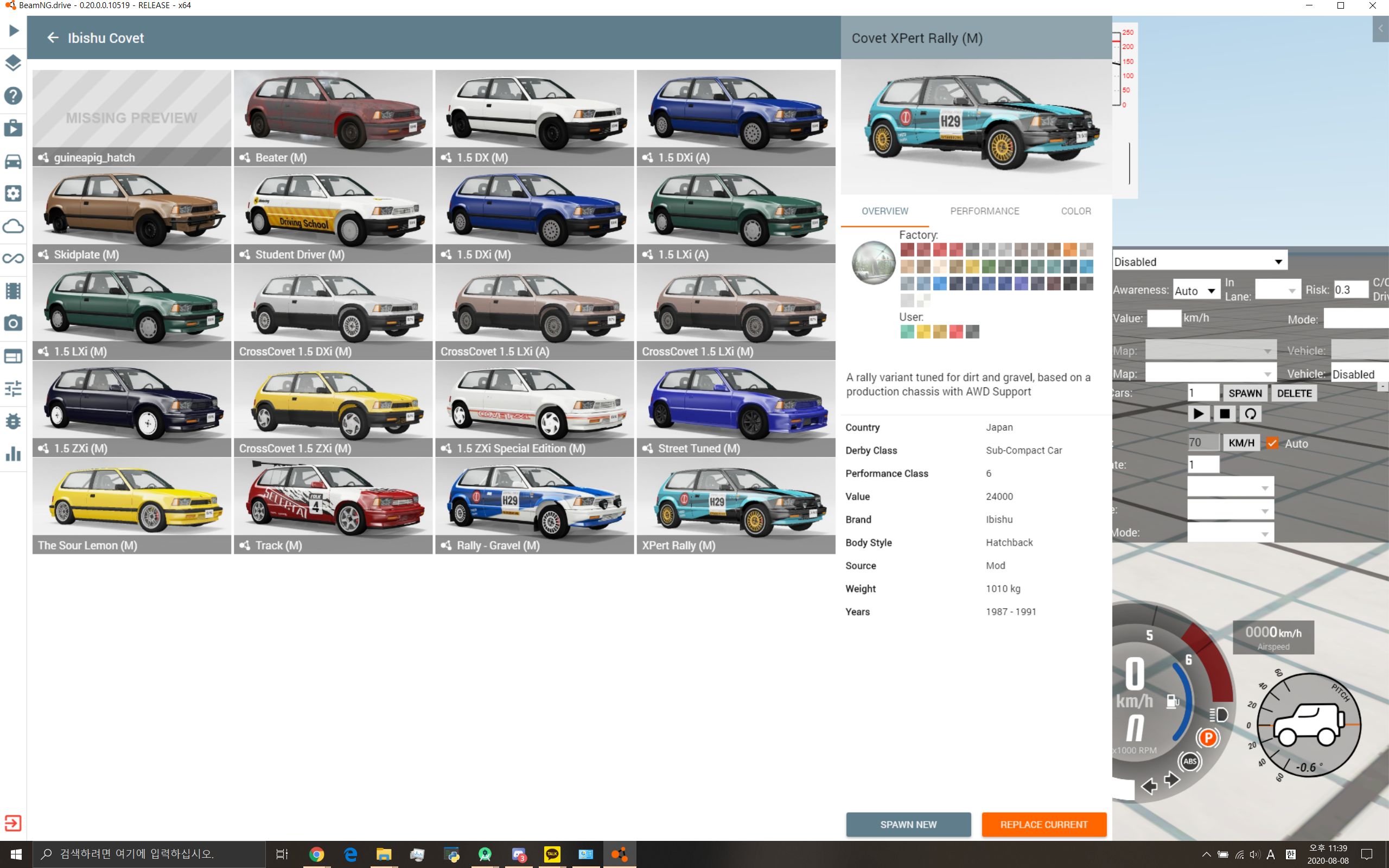Viewport: 1389px width, 868px height.
Task: Toggle the Auto checkbox next to KM/H
Action: (1272, 443)
